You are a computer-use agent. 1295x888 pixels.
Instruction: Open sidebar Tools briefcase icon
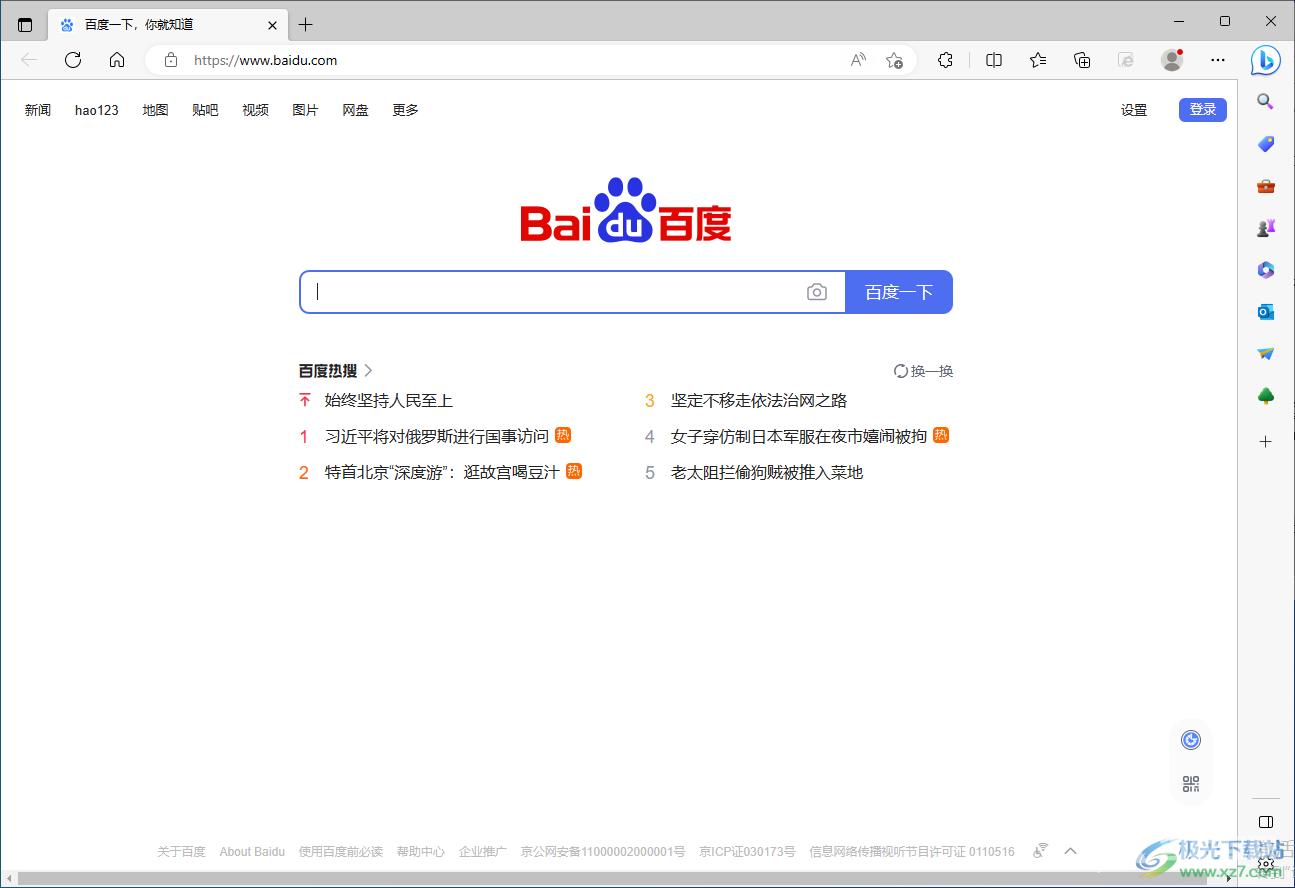coord(1265,186)
